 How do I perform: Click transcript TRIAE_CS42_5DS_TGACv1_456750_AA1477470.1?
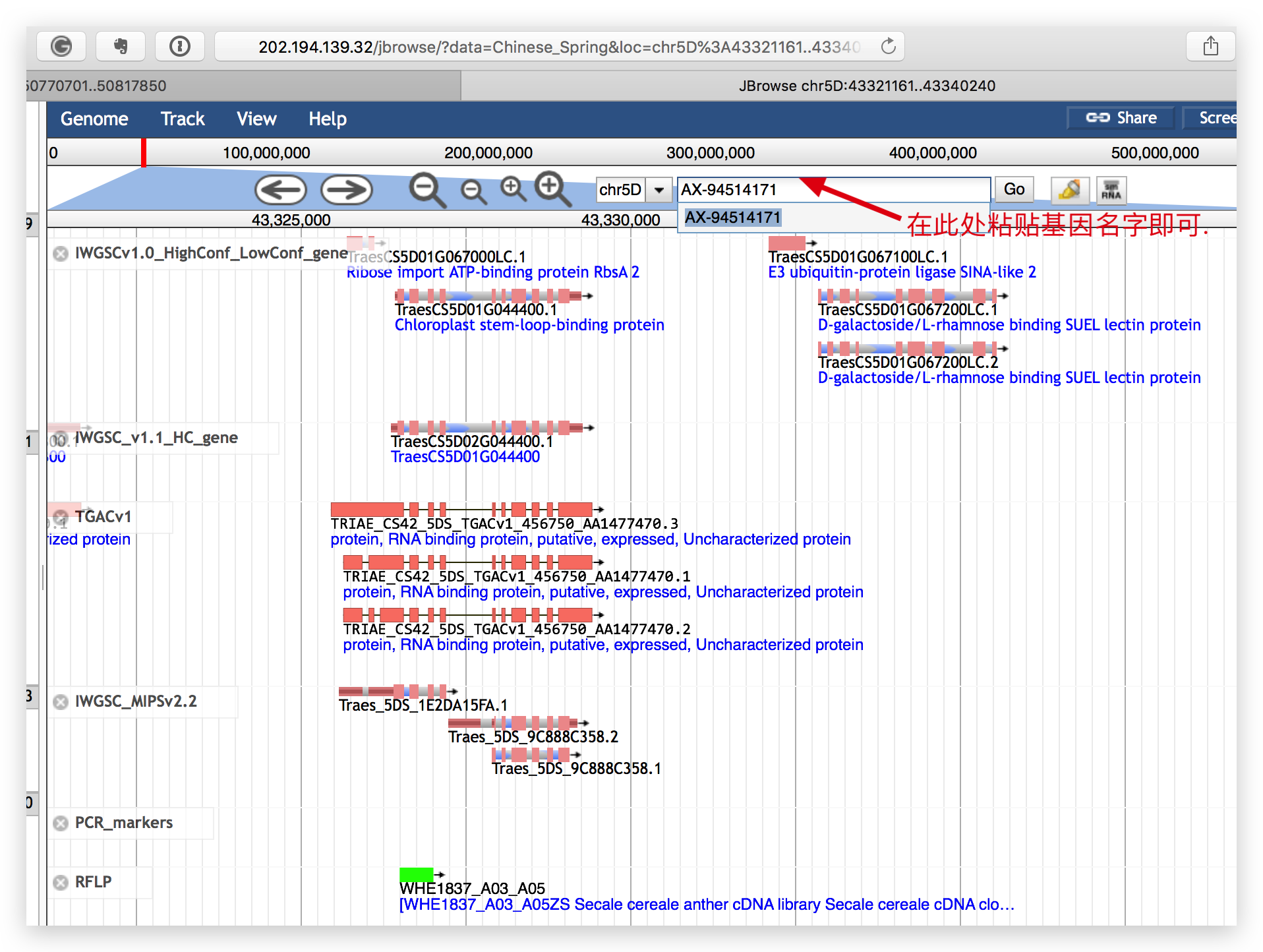coord(517,576)
